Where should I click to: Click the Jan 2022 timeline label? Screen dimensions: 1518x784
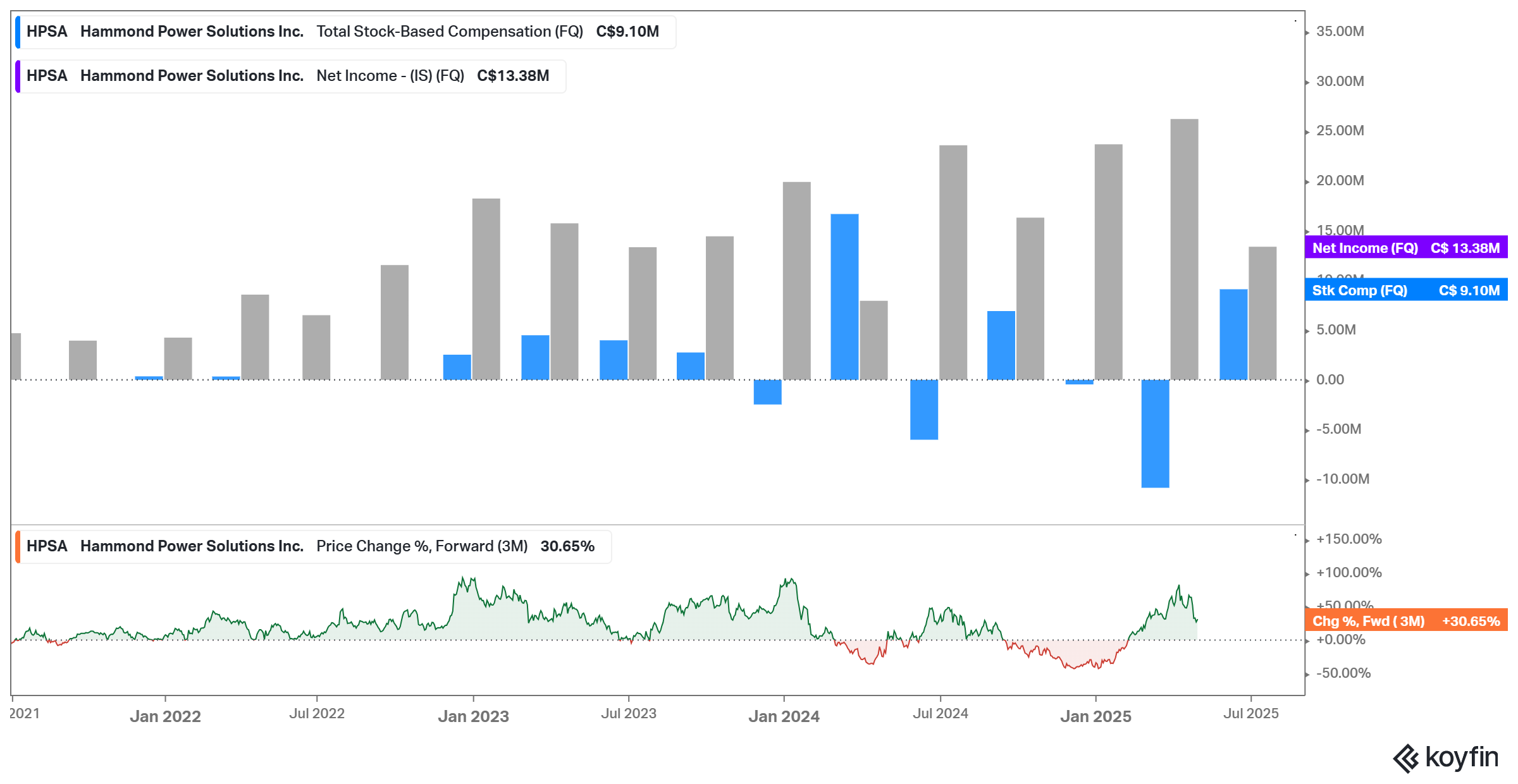165,716
